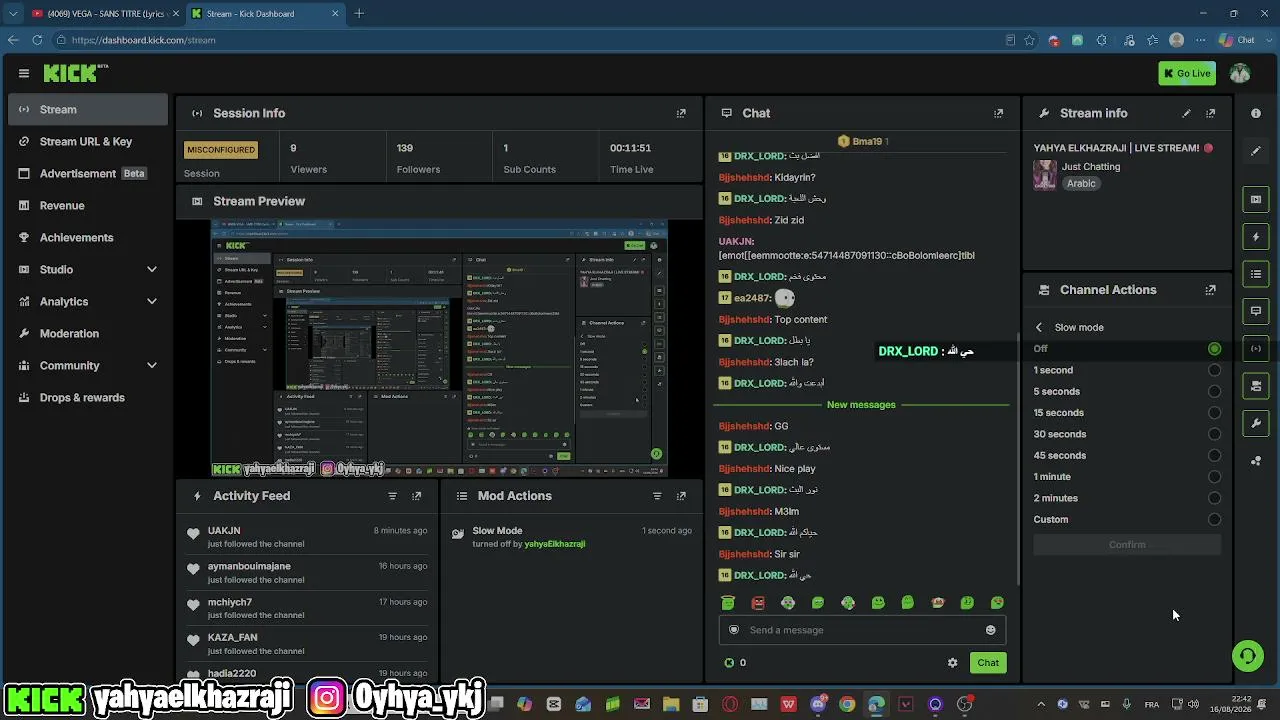This screenshot has width=1280, height=720.
Task: Click the Kick logo
Action: coord(74,73)
